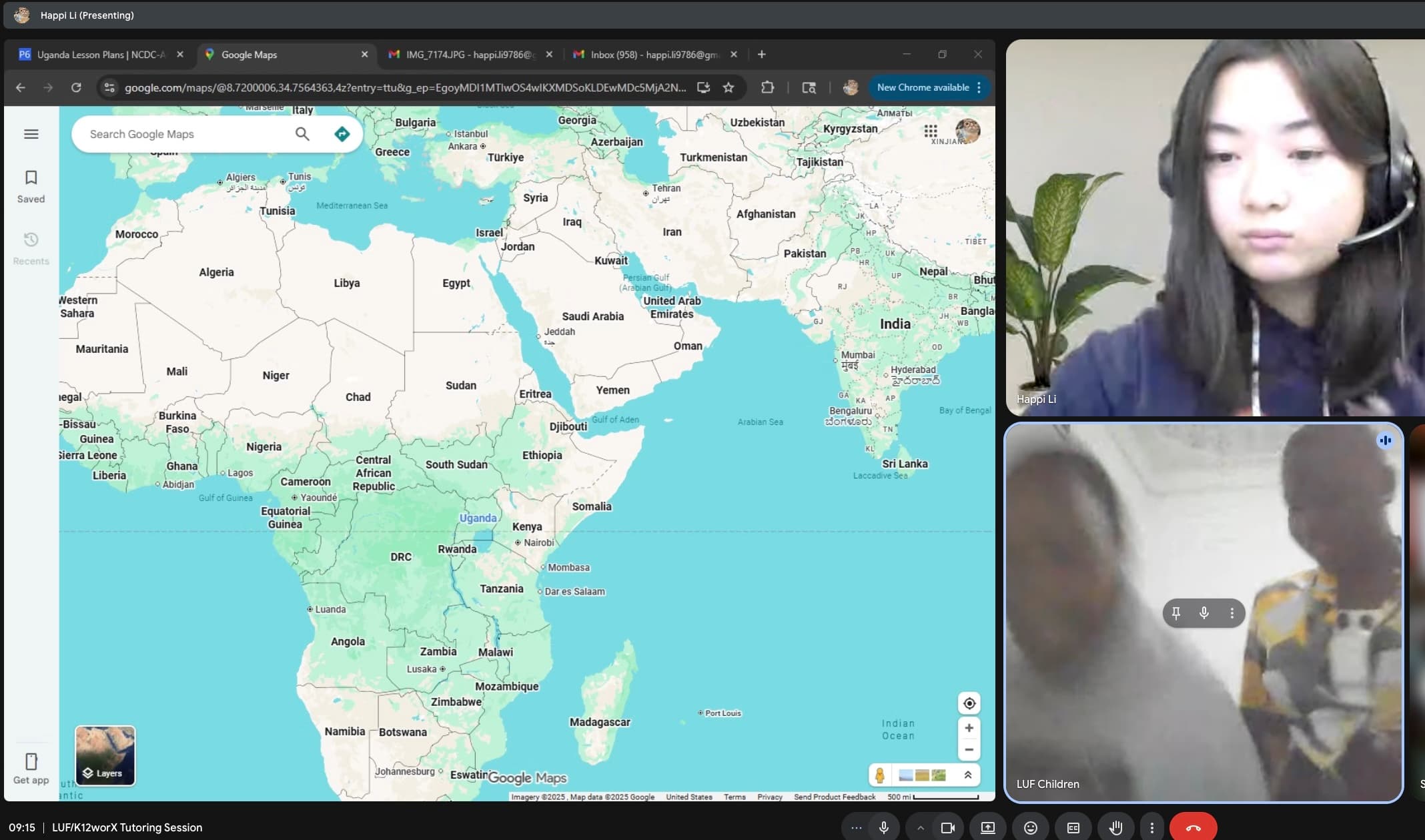Reload the Google Maps page
The height and width of the screenshot is (840, 1425).
coord(76,87)
